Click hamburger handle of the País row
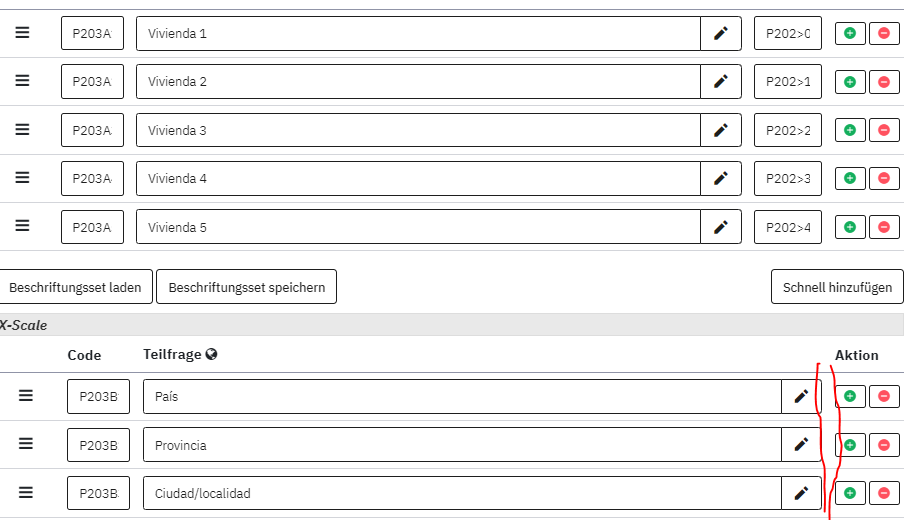Image resolution: width=904 pixels, height=520 pixels. (26, 396)
